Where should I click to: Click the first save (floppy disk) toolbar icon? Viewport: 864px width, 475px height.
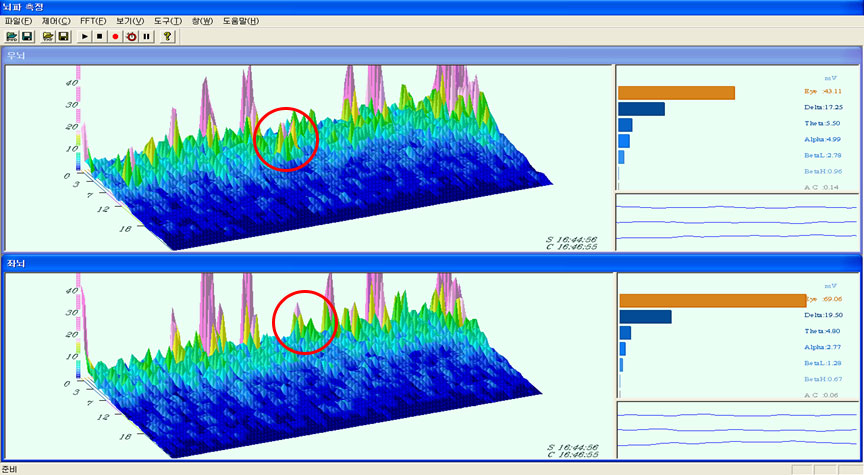(27, 36)
